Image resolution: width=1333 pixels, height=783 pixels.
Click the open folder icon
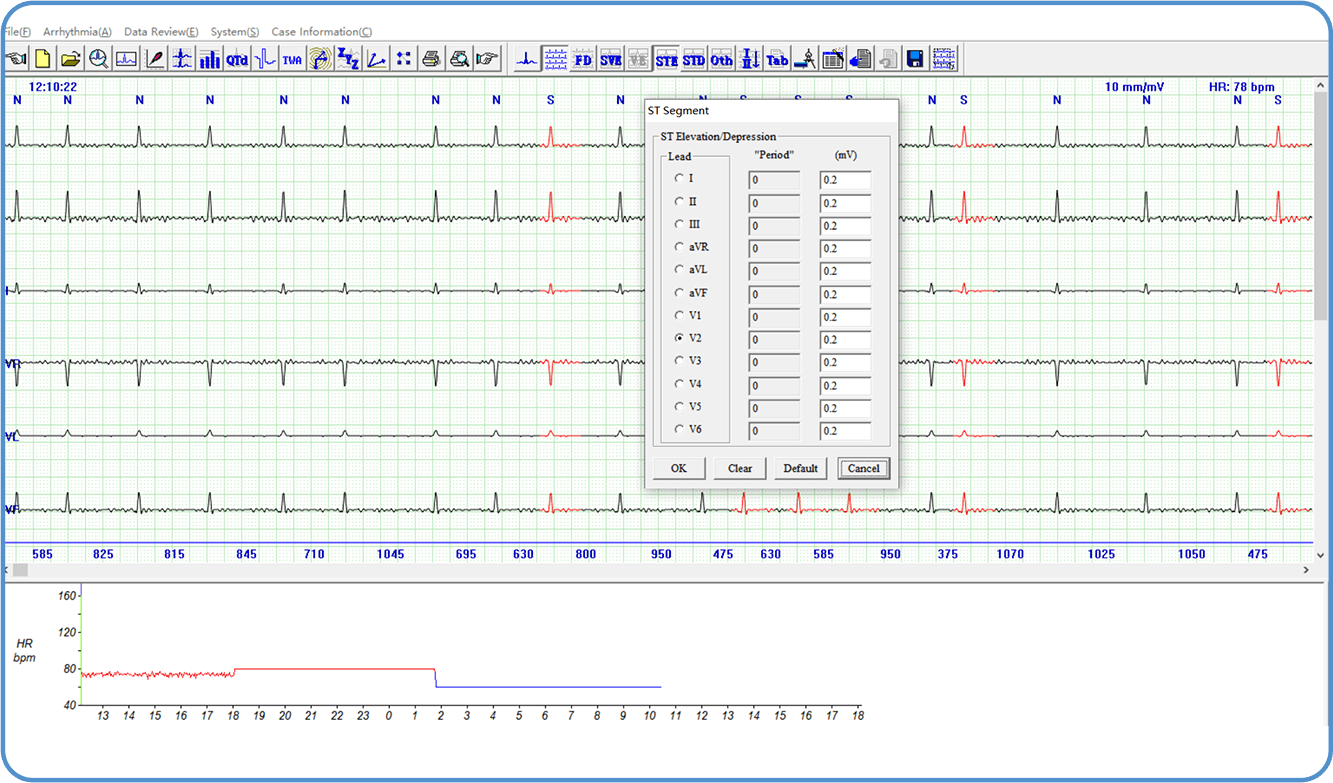[70, 59]
